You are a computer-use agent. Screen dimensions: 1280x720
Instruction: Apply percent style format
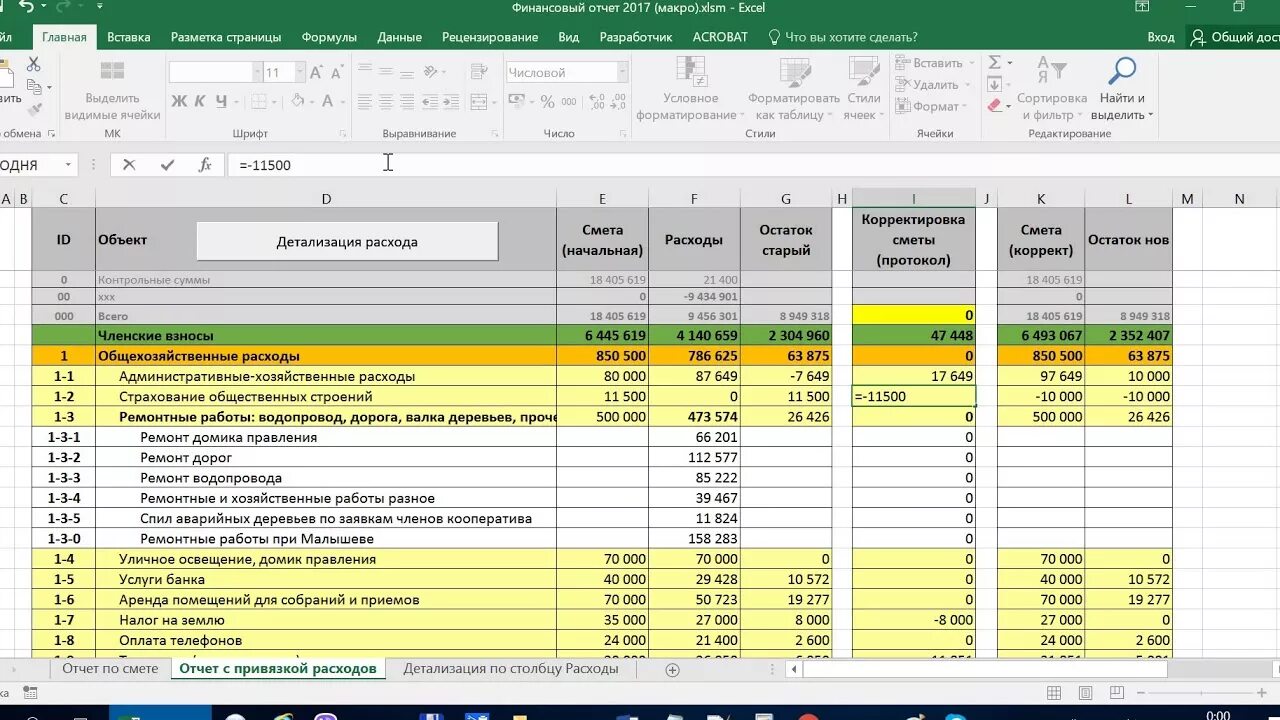coord(547,102)
